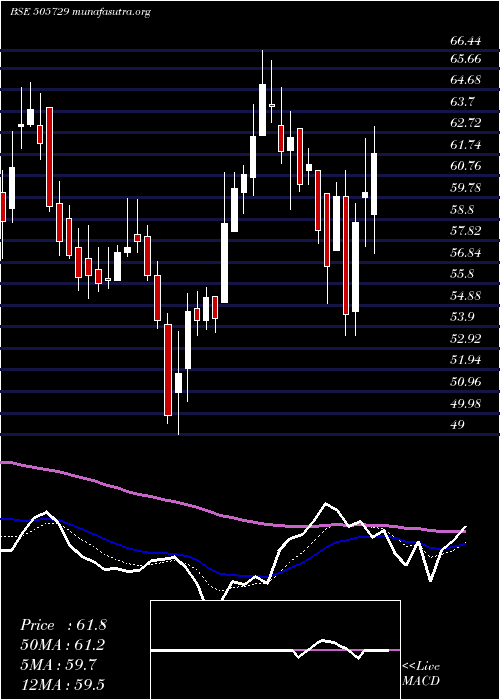Click the 51.94 price axis label
This screenshot has width=500, height=700.
click(466, 360)
